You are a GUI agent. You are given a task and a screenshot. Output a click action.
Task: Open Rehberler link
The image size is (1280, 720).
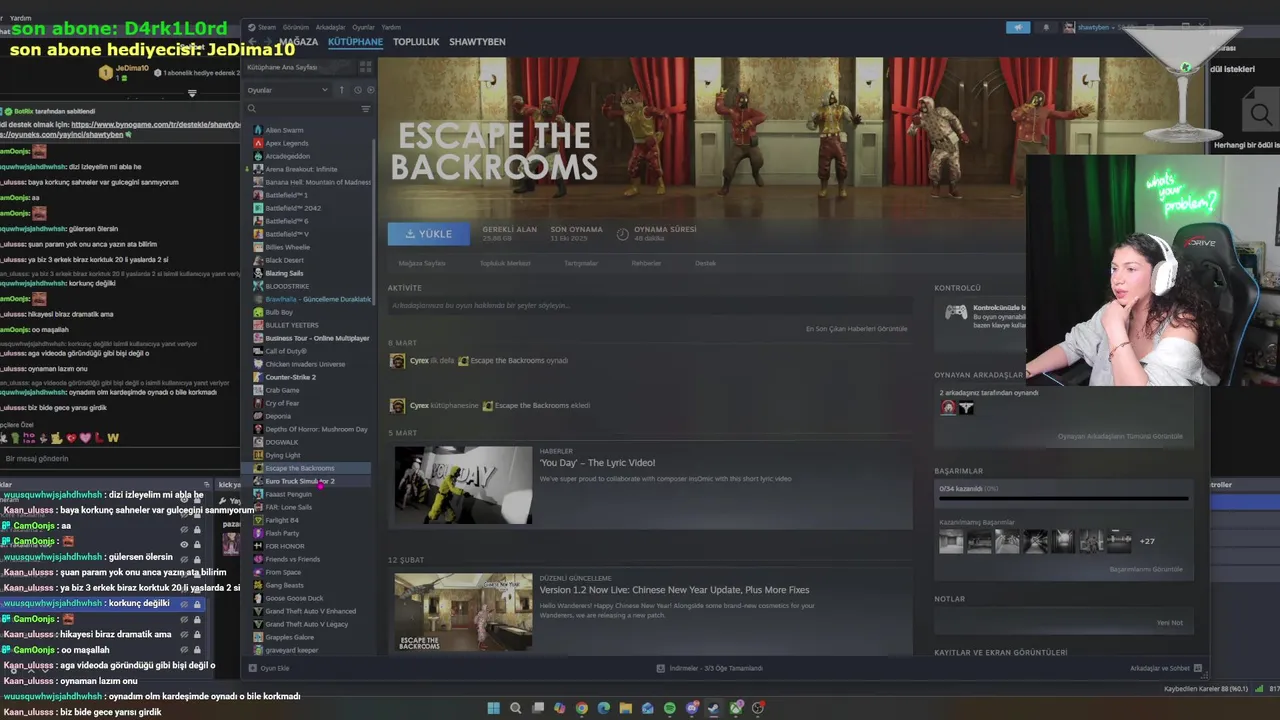[x=646, y=263]
